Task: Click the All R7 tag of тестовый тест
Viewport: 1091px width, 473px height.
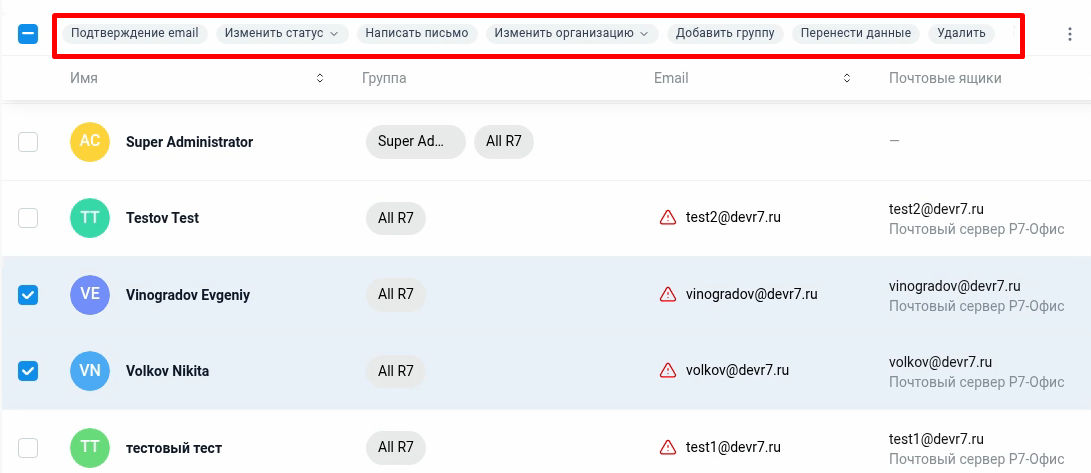Action: point(396,447)
